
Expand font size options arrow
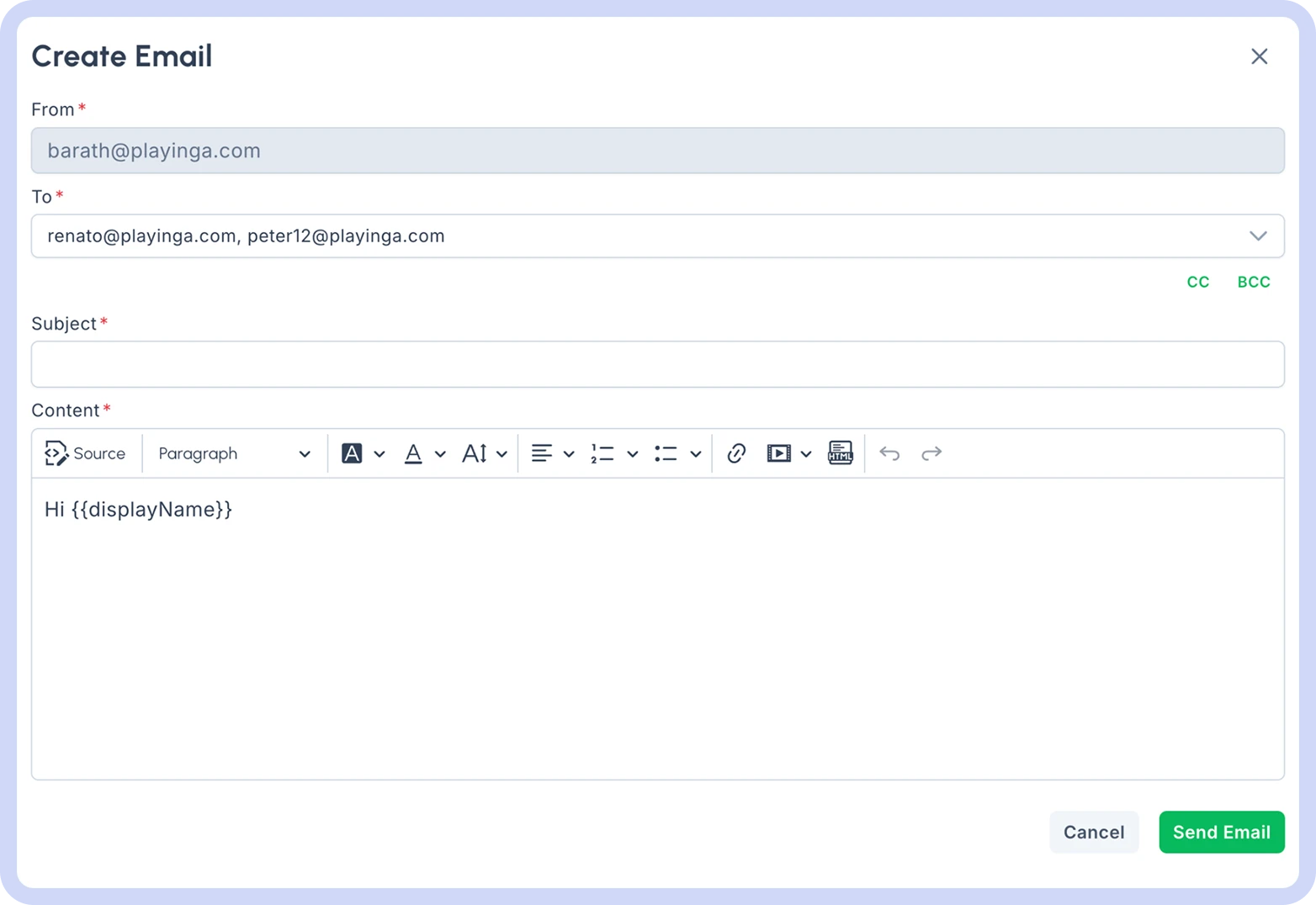click(501, 454)
